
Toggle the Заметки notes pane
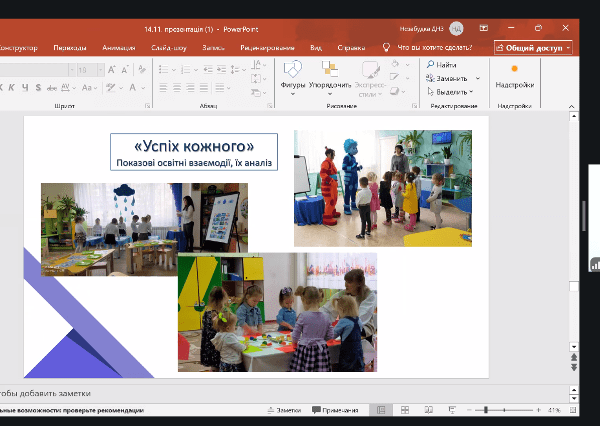(283, 410)
